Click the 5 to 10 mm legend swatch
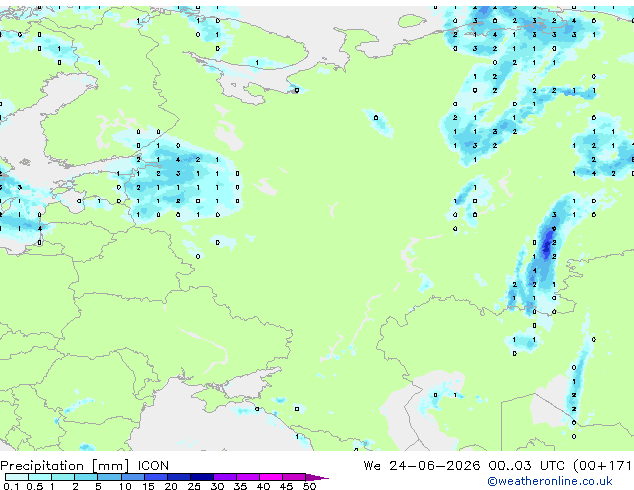Screen dimensions: 634x490 click(109, 477)
